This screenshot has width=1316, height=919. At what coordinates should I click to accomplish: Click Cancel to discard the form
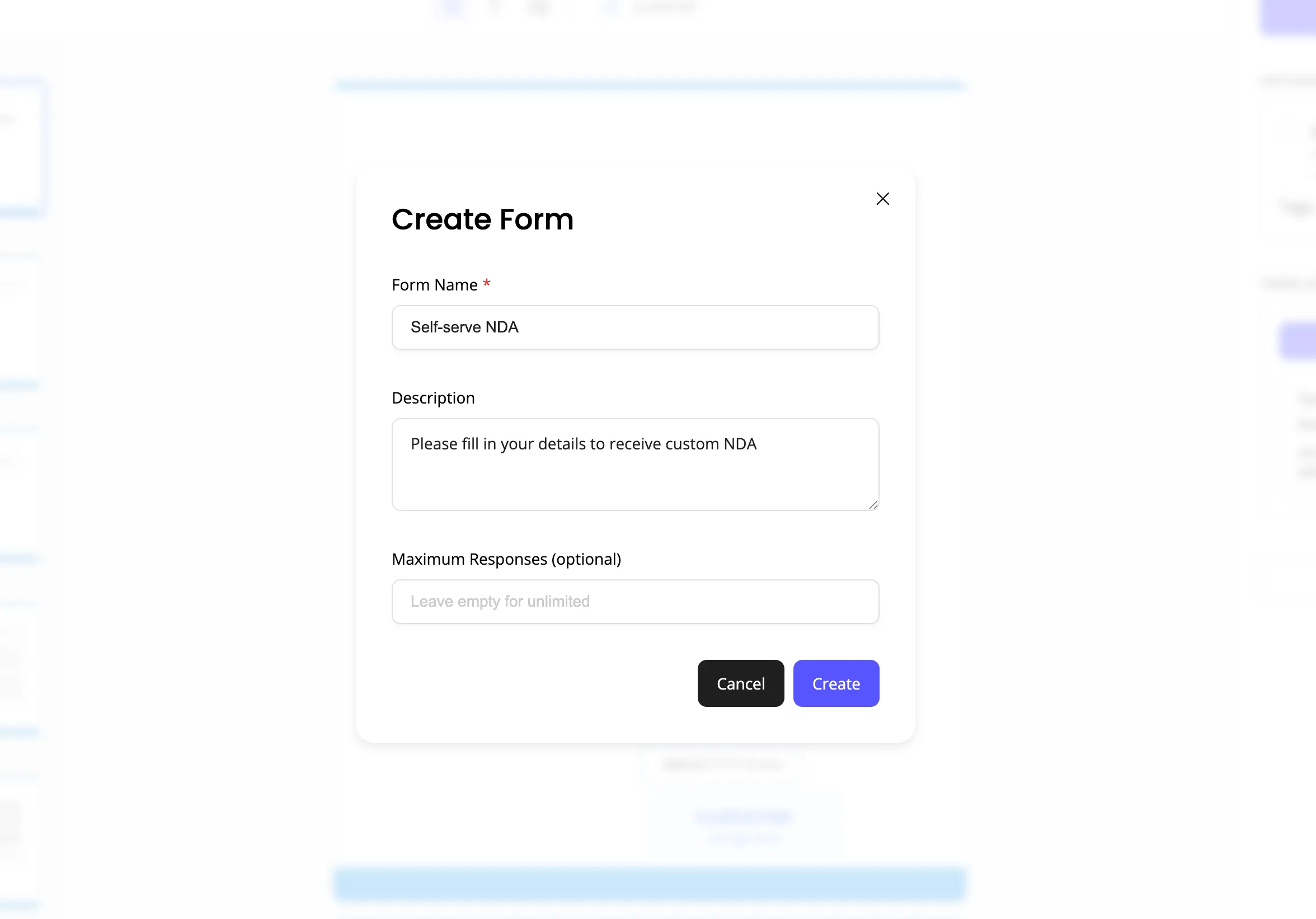click(741, 683)
